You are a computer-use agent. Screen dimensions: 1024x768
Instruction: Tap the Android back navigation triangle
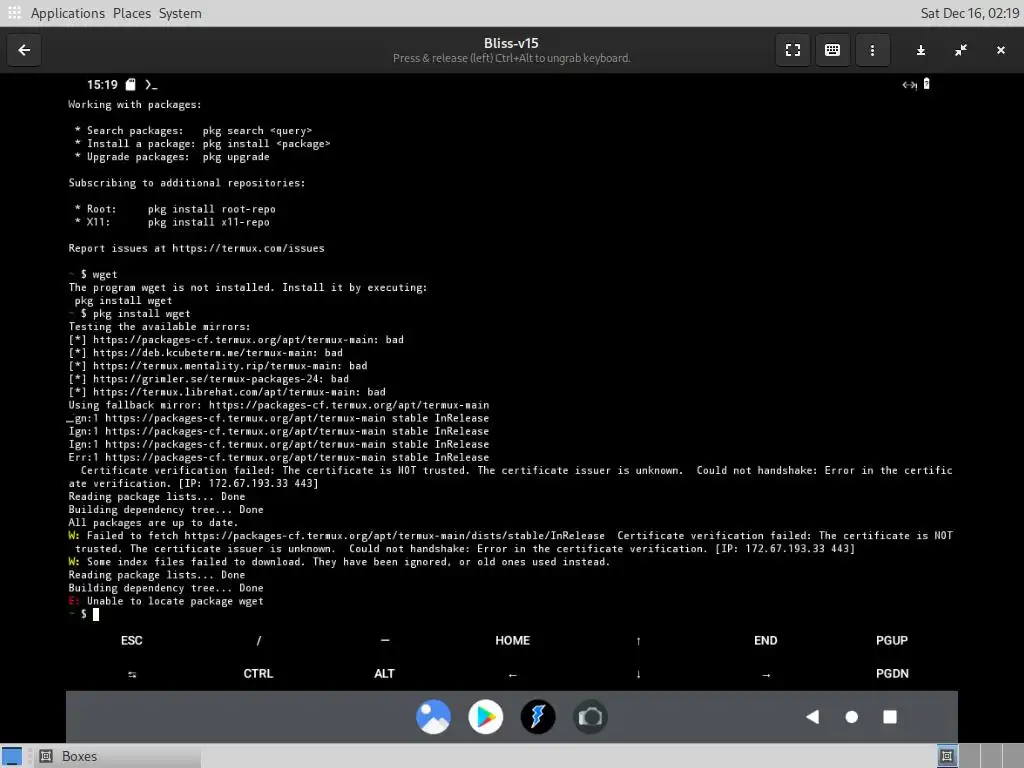tap(812, 717)
